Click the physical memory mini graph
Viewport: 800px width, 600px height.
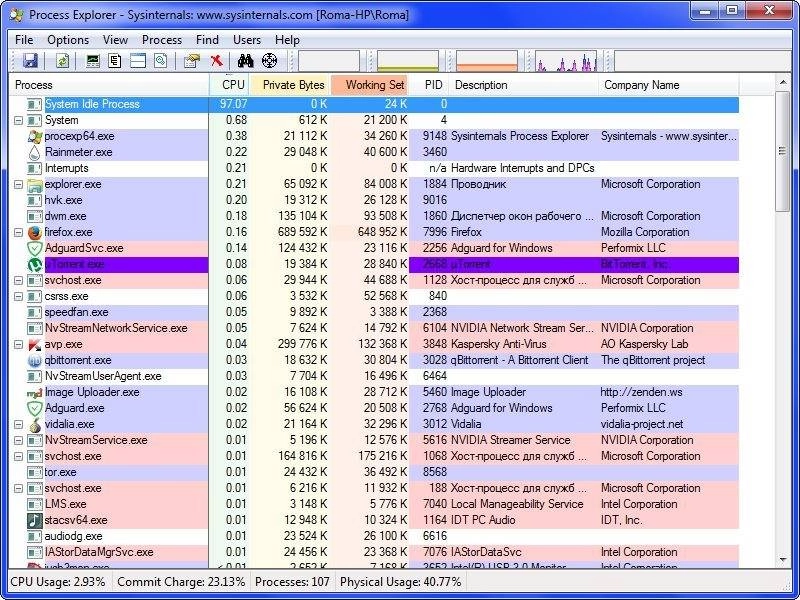487,61
